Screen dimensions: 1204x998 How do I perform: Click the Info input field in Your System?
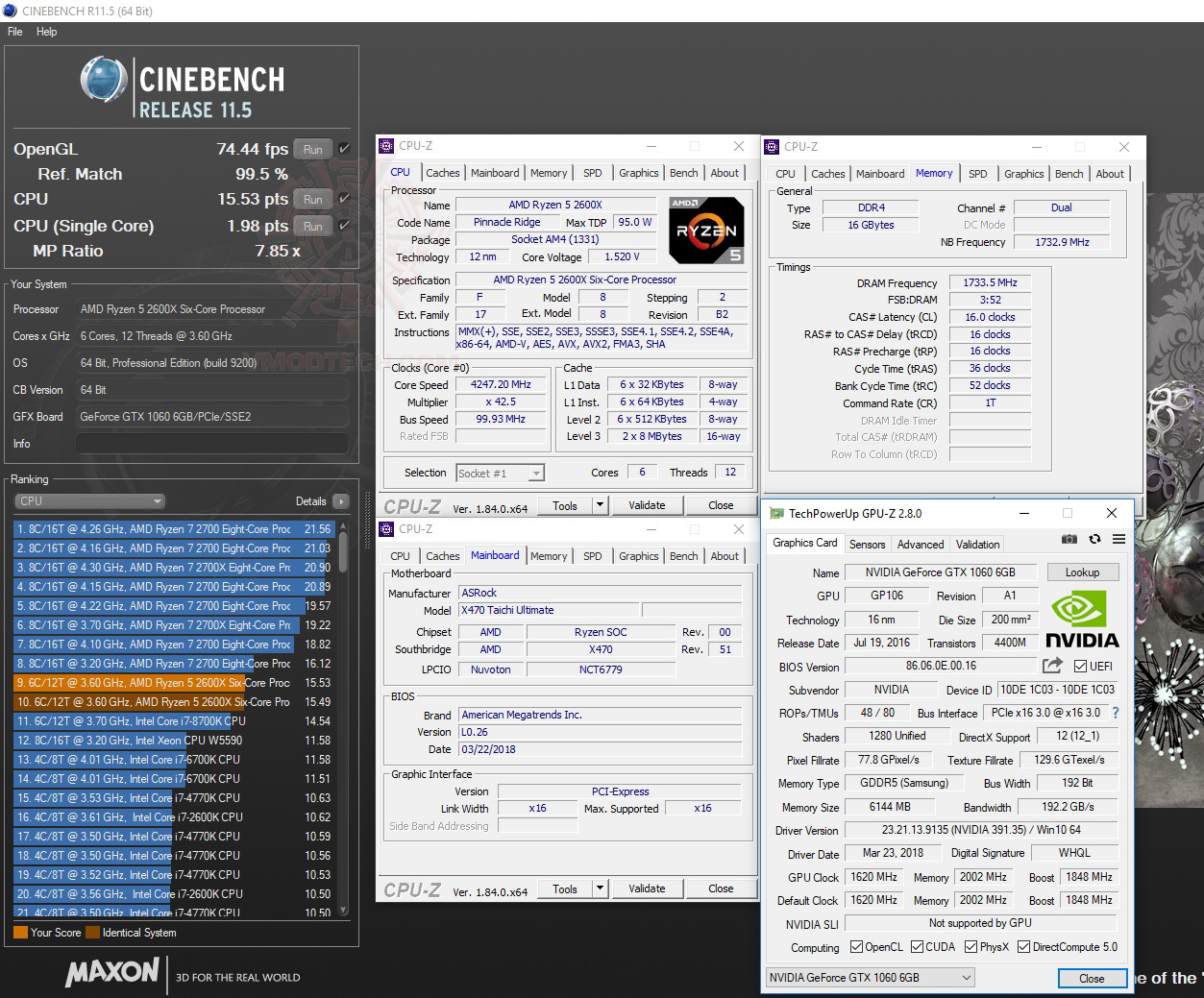pyautogui.click(x=211, y=444)
